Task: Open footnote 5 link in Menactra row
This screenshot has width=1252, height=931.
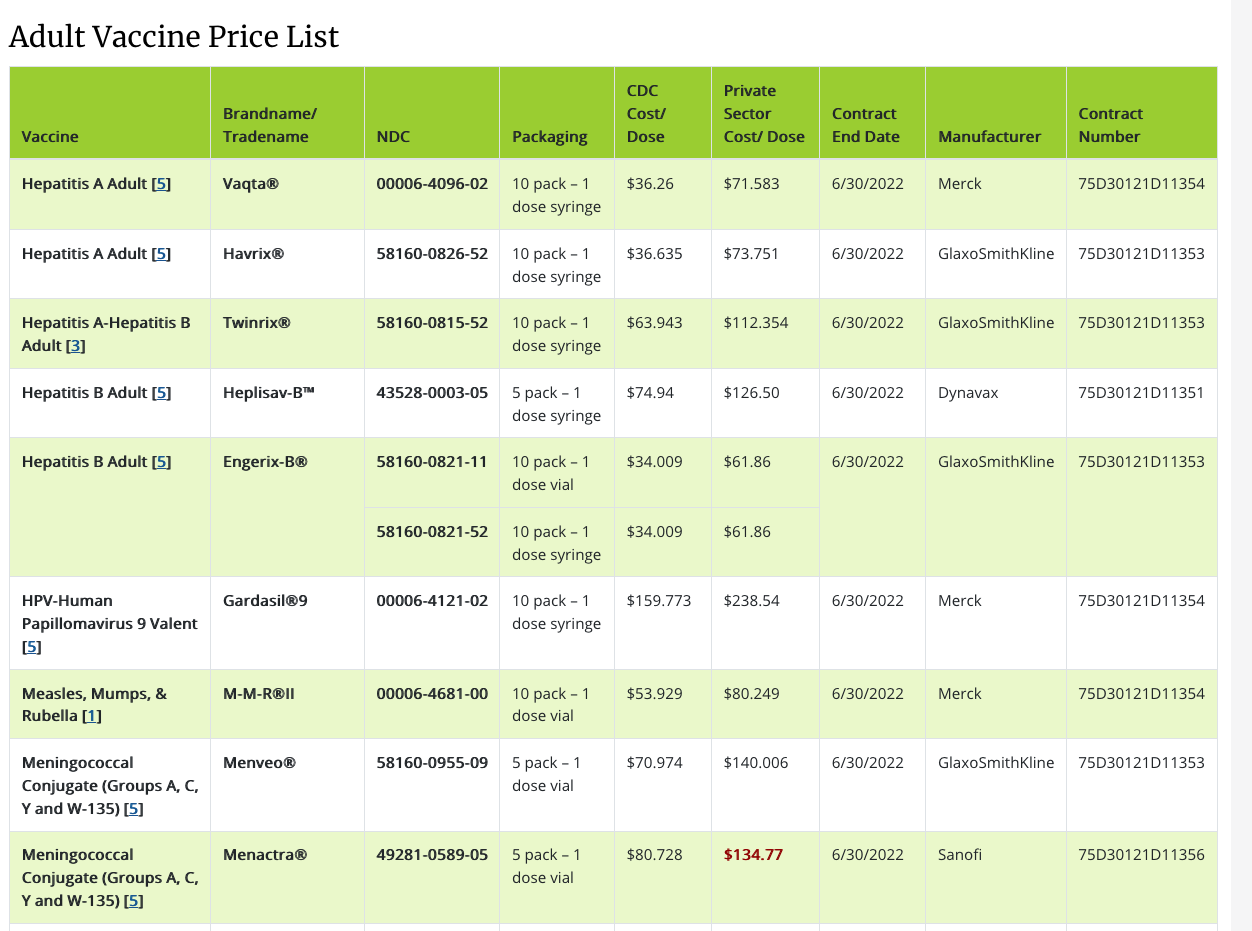Action: pos(133,901)
